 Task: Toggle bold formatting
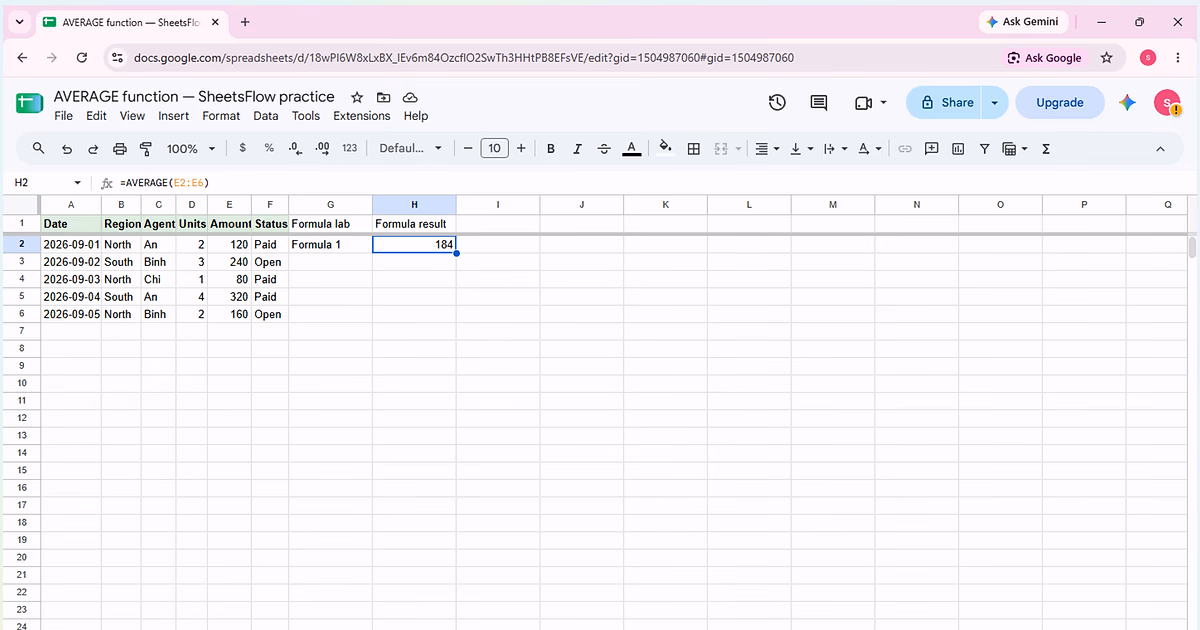point(551,148)
